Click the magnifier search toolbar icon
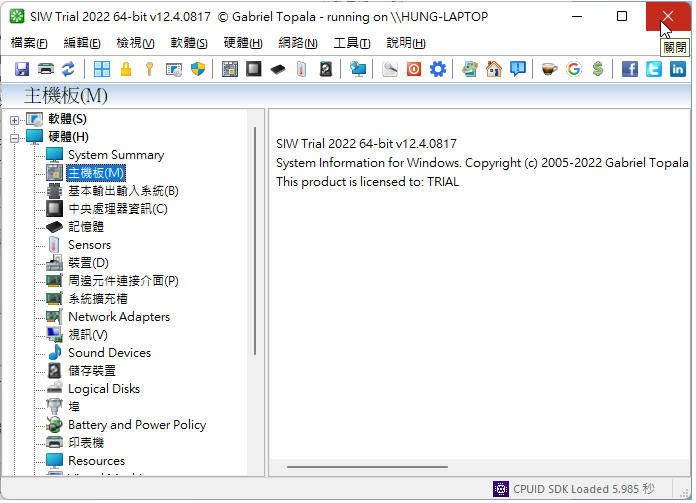Image resolution: width=696 pixels, height=503 pixels. point(390,69)
